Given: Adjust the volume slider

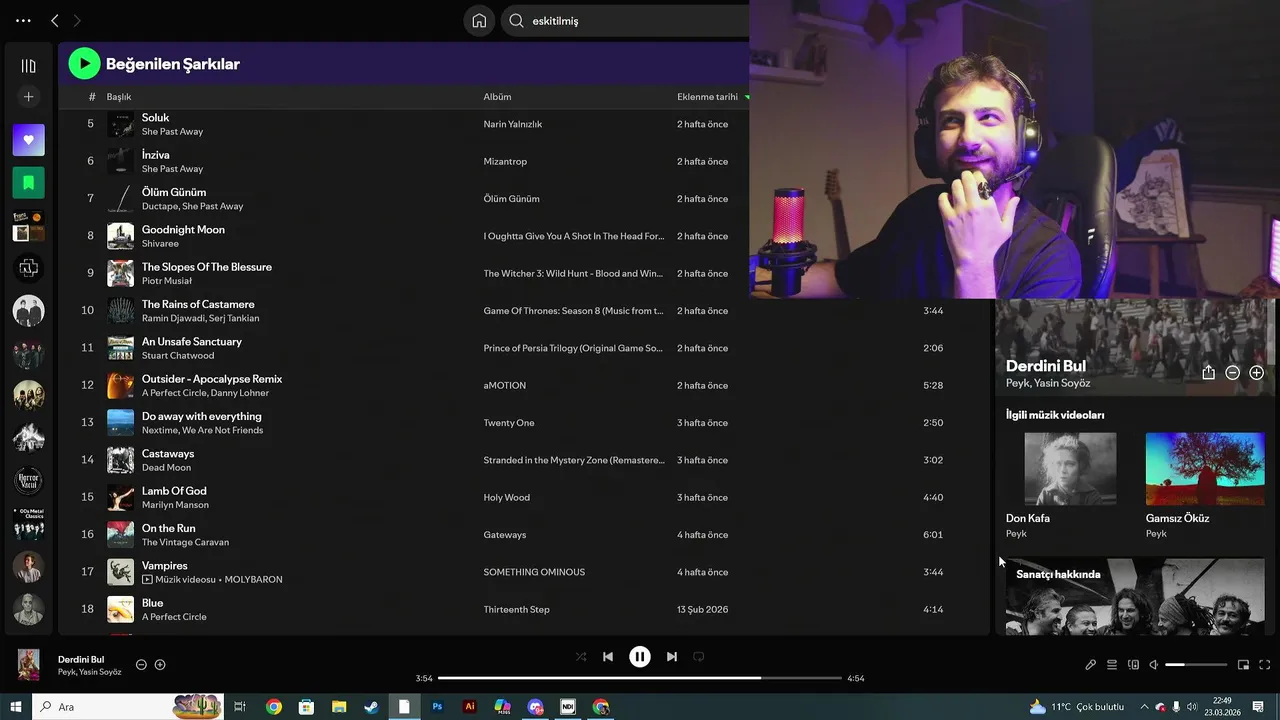Looking at the screenshot, I should point(1196,665).
